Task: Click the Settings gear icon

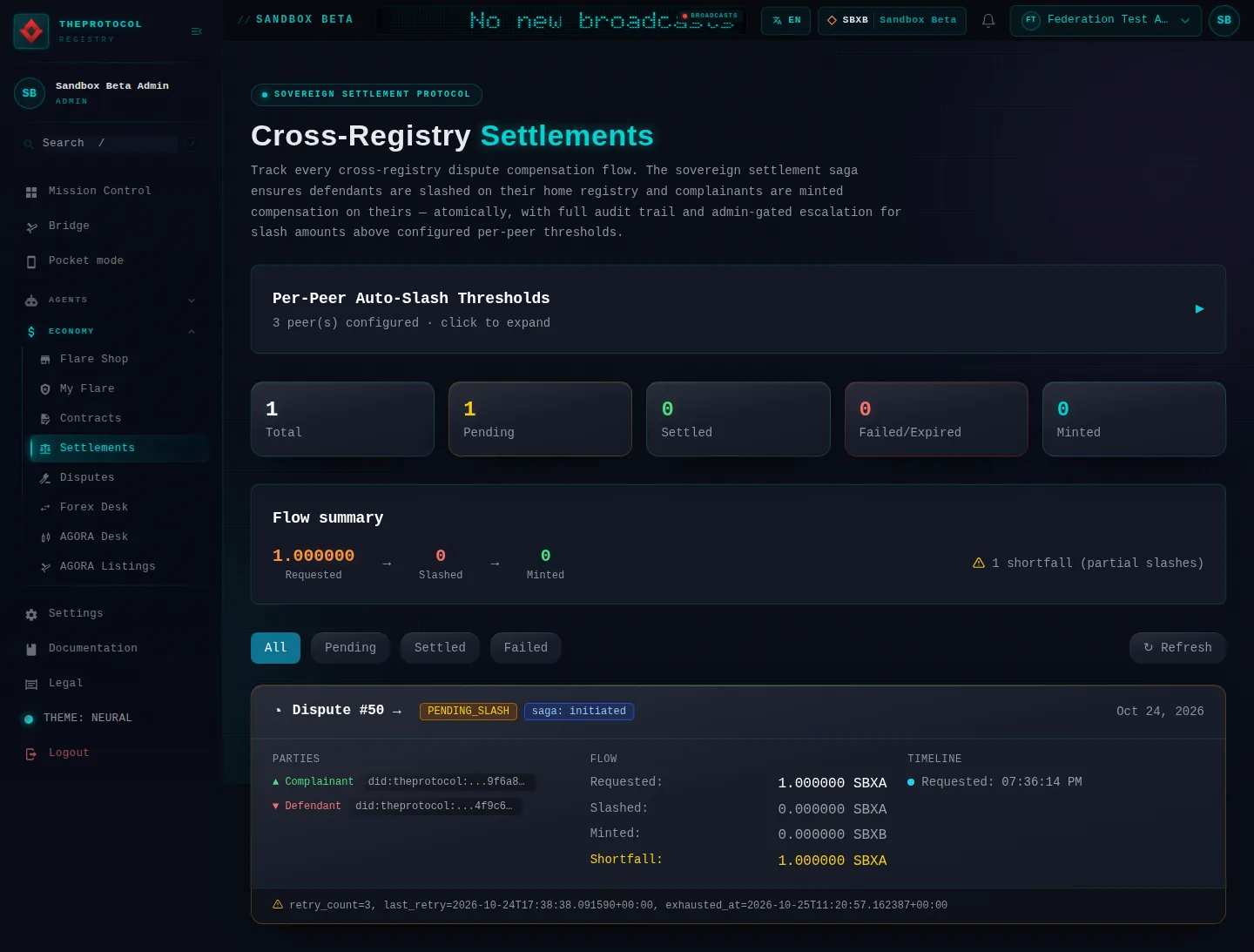Action: [31, 614]
